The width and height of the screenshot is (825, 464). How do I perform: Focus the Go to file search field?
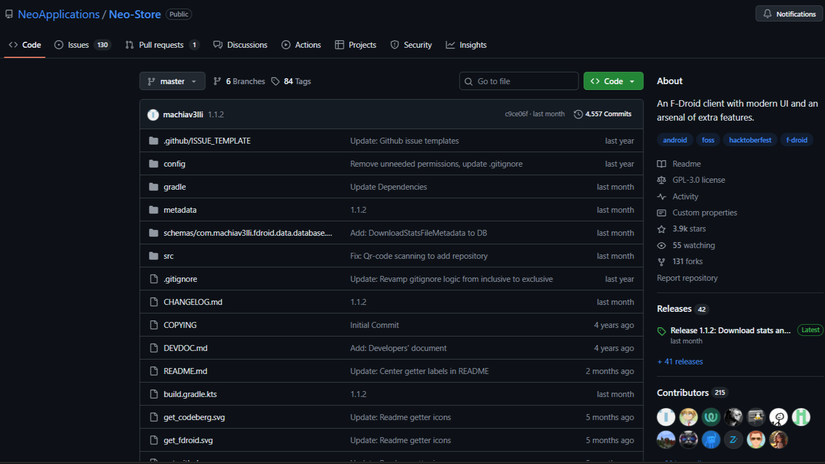(x=519, y=81)
